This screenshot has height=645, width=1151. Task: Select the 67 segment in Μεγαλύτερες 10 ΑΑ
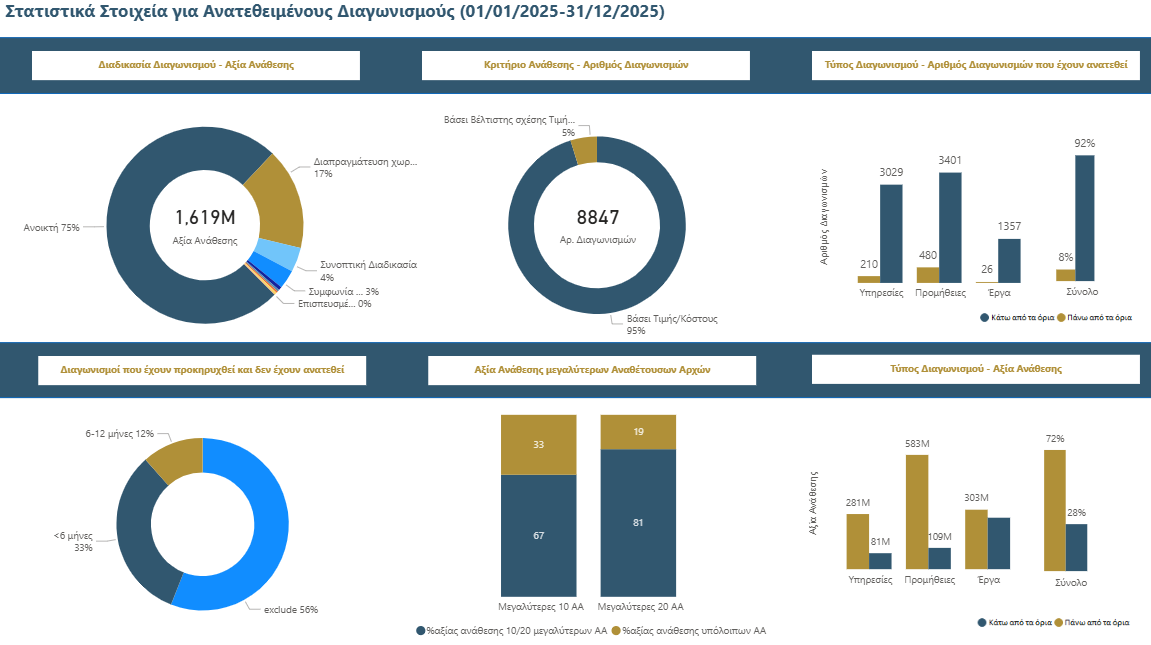point(538,536)
